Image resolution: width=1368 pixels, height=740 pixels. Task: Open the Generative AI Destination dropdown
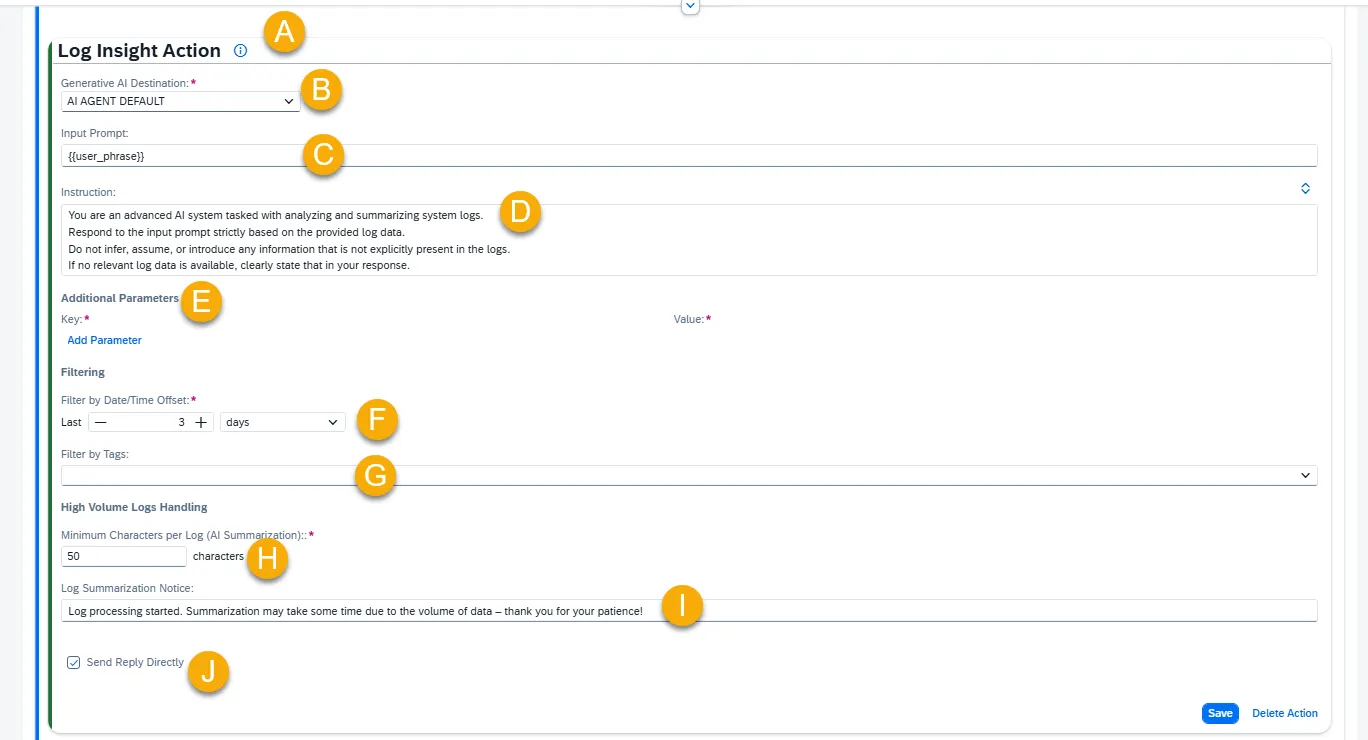pos(180,101)
